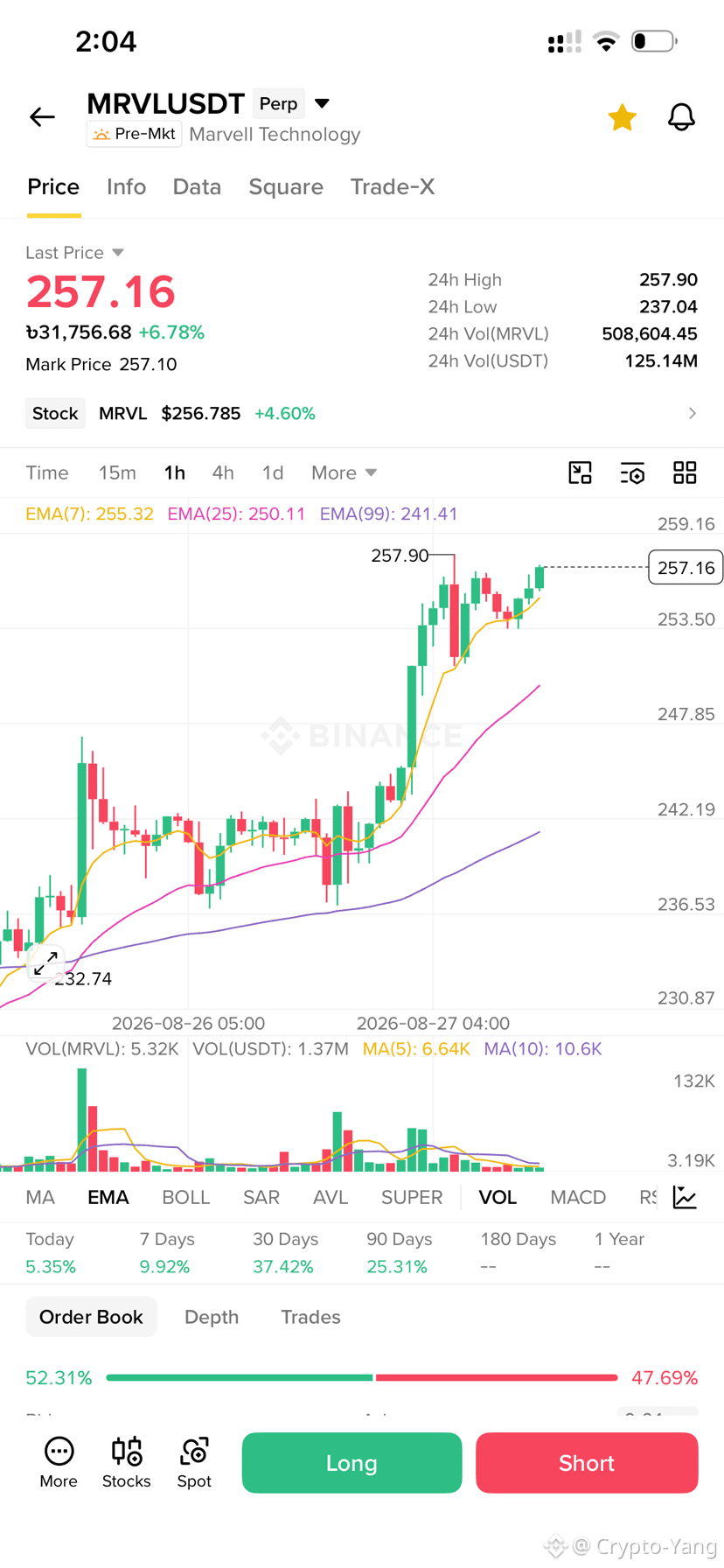Screen dimensions: 724x1568
Task: Tap the Today 5.35% performance
Action: click(51, 1253)
